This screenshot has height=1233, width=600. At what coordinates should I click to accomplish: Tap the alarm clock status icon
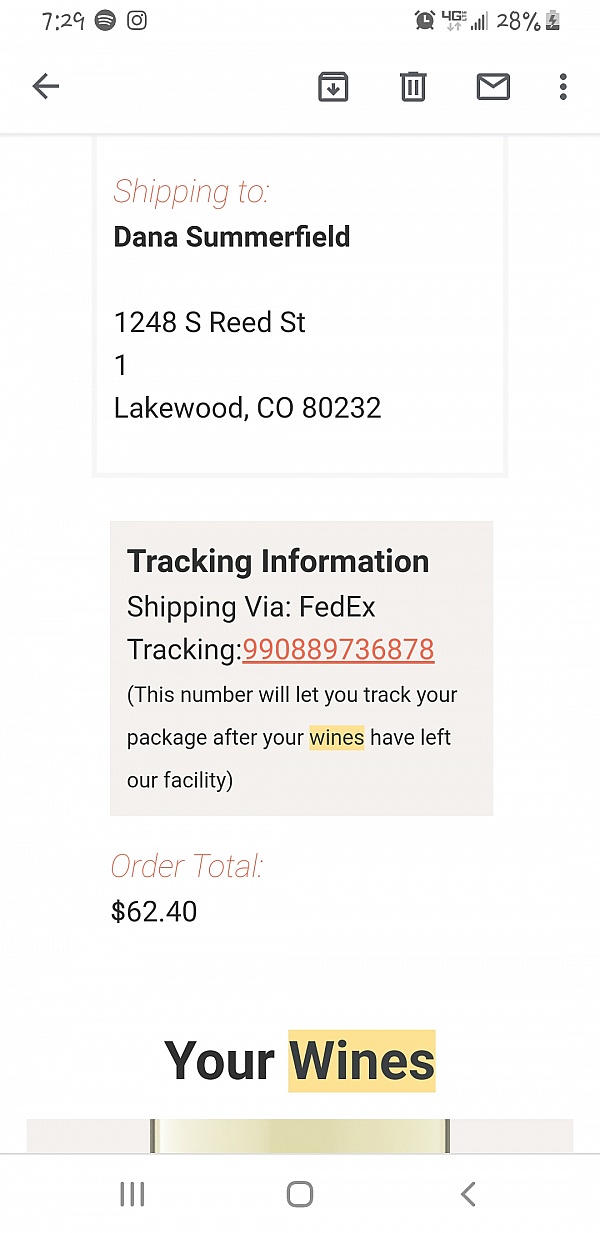point(425,20)
